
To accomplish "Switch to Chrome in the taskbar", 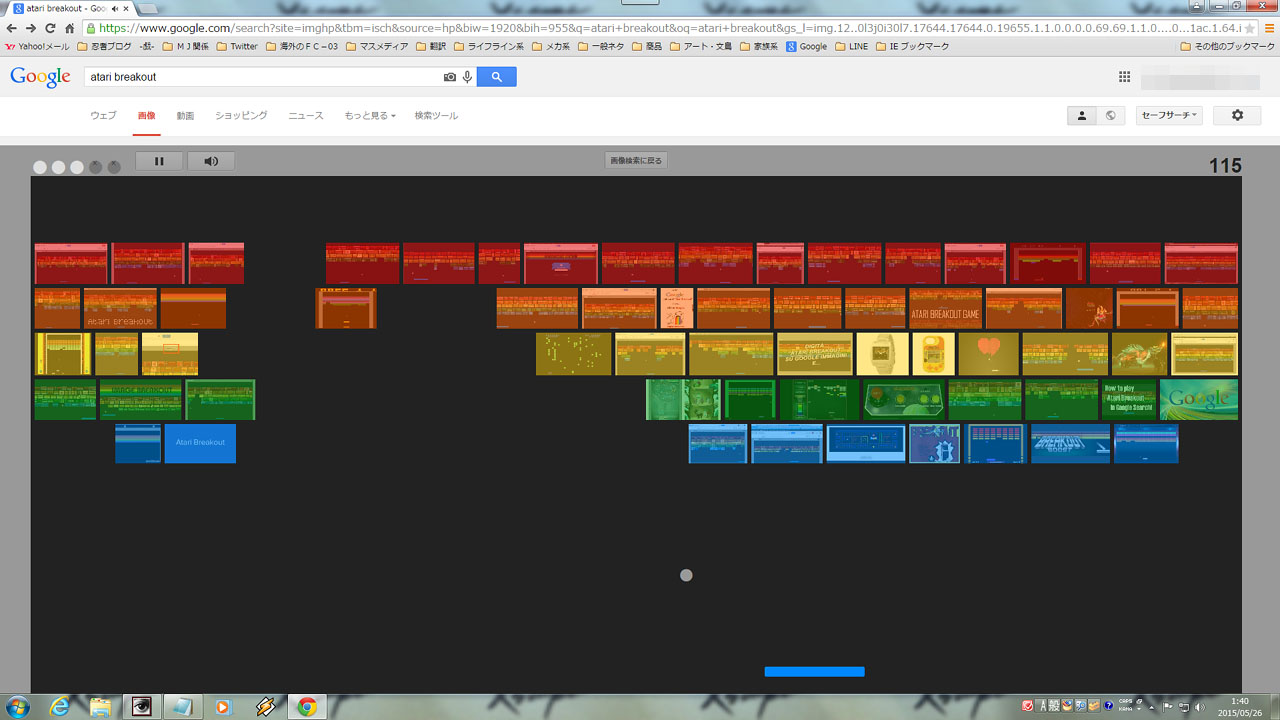I will coord(307,707).
